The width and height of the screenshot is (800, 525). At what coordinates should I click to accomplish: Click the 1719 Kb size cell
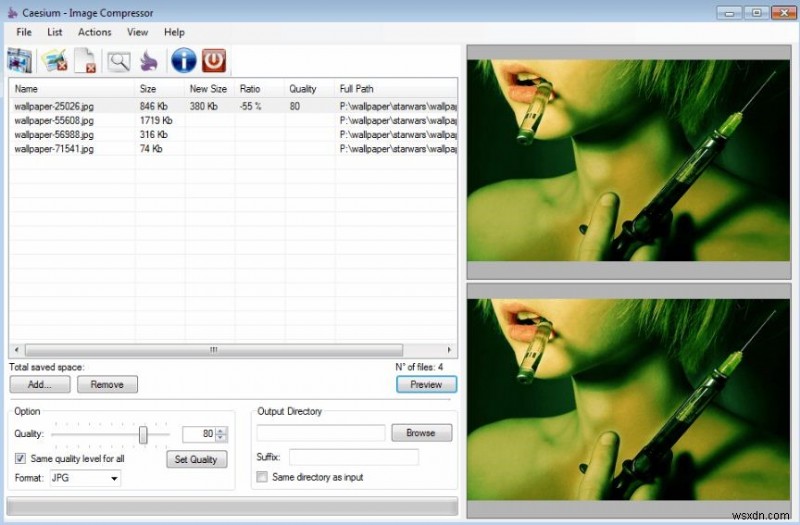156,120
